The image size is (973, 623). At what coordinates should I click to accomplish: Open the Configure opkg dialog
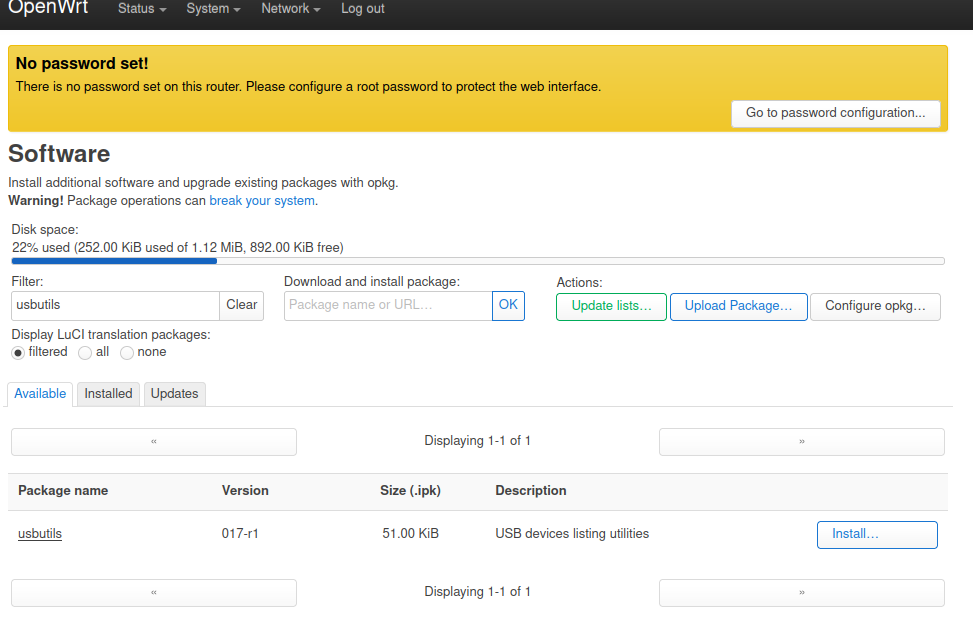click(x=875, y=306)
